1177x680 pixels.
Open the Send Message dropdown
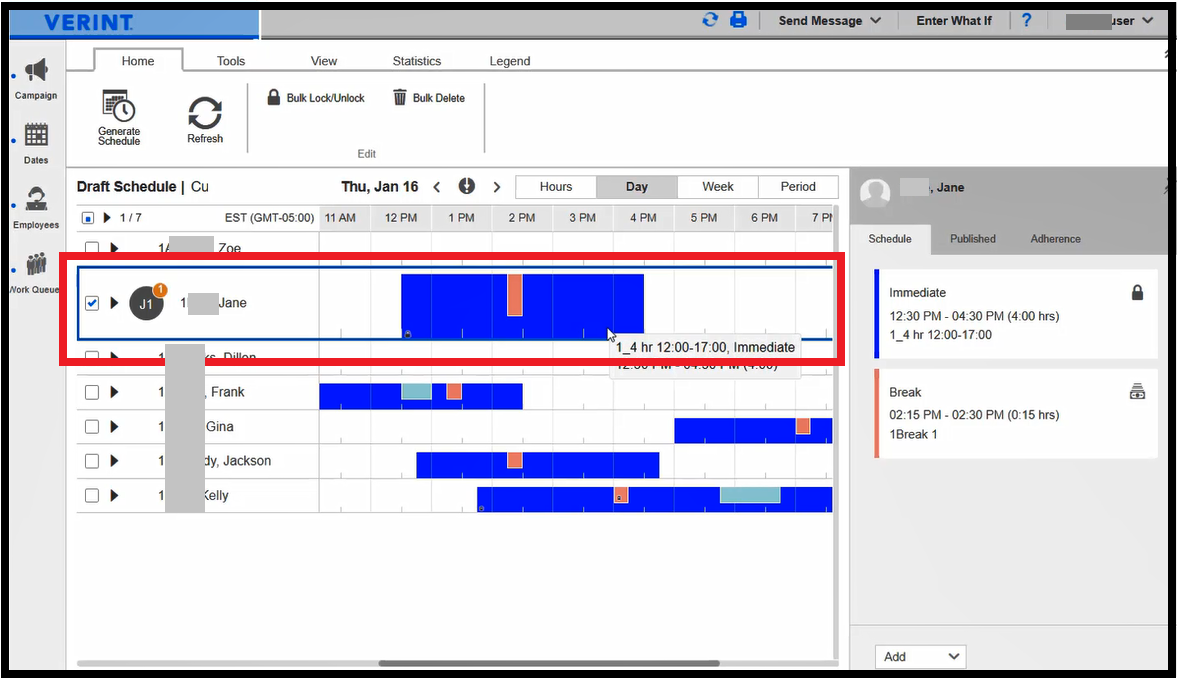[x=829, y=21]
